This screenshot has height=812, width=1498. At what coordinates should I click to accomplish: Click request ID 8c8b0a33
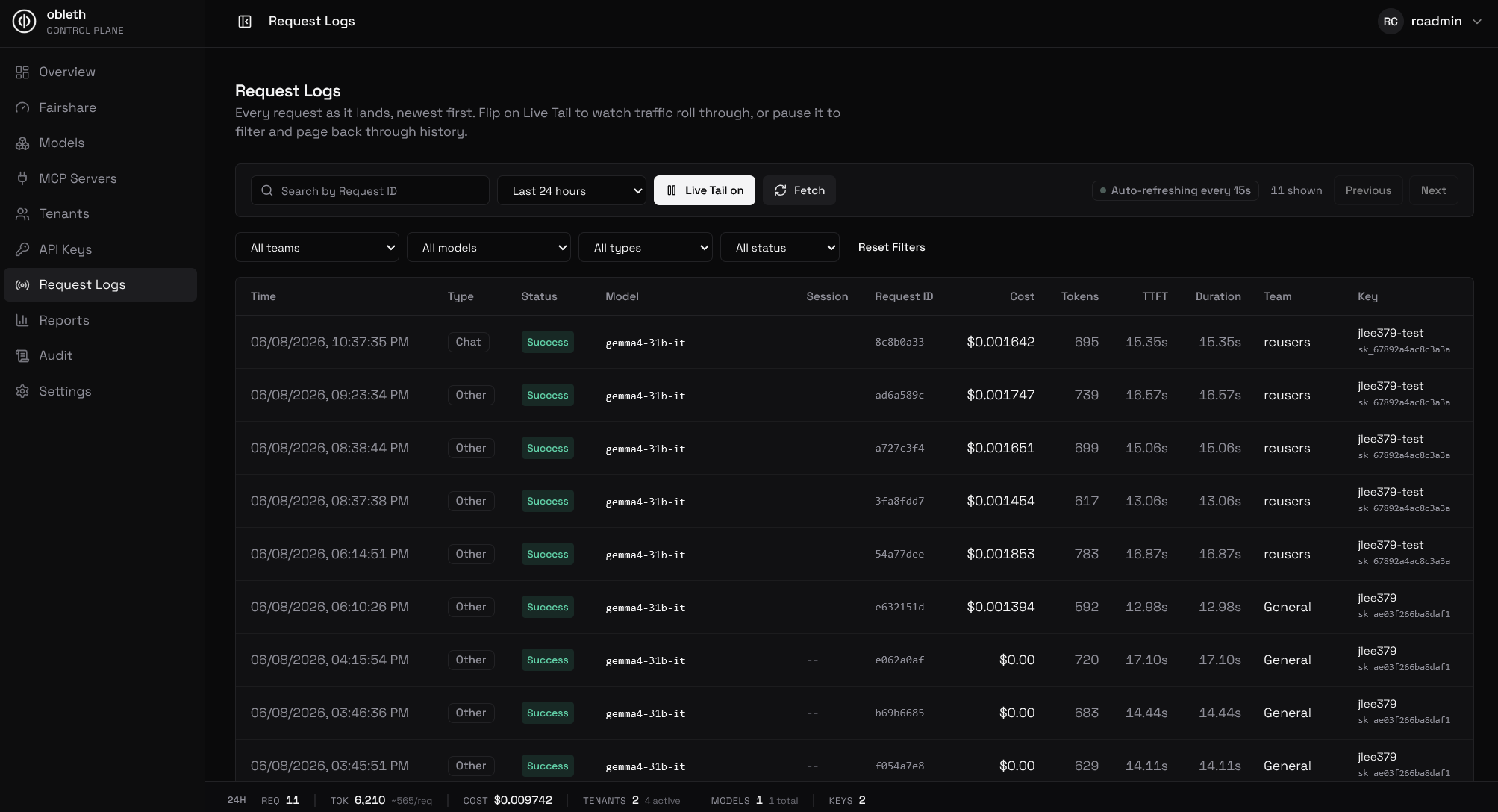pyautogui.click(x=899, y=343)
